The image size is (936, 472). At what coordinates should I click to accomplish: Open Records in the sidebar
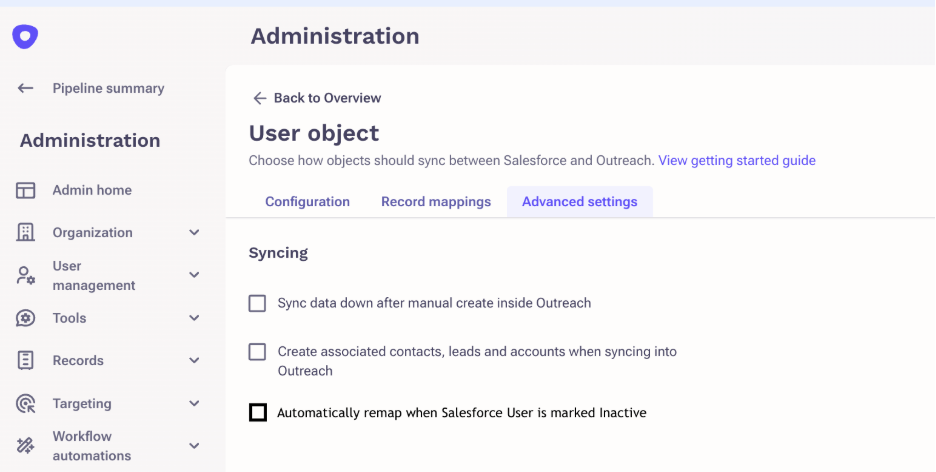coord(78,360)
